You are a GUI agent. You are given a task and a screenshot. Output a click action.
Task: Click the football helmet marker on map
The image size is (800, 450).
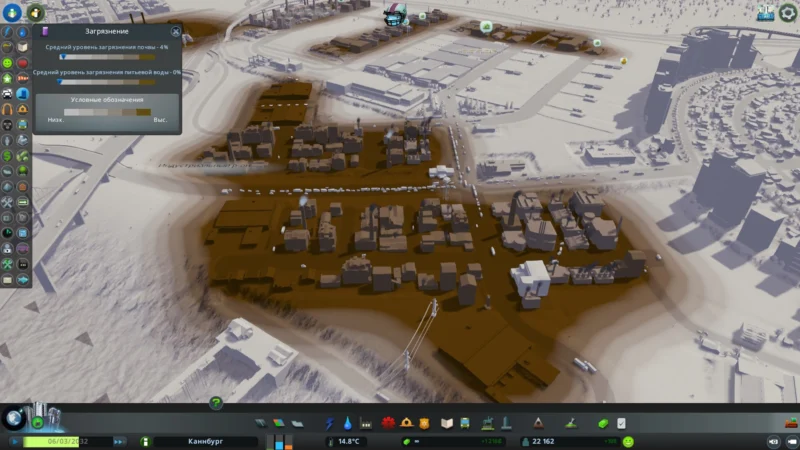(395, 15)
